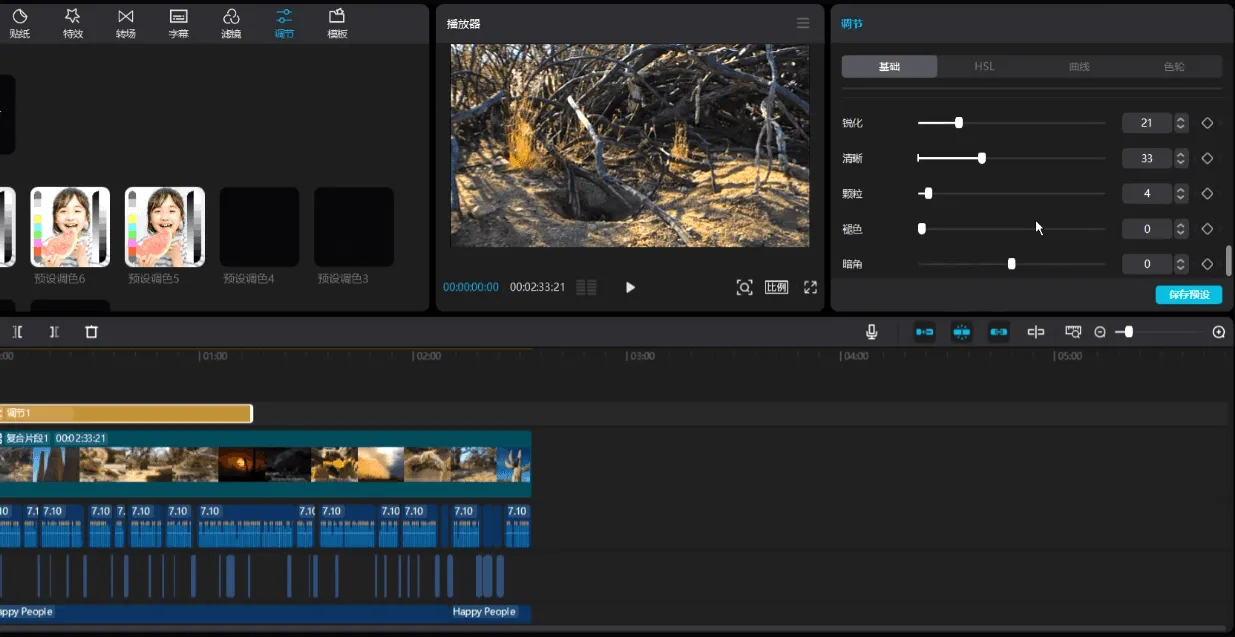The image size is (1235, 637).
Task: Click the 保存预设 (save preset) button
Action: point(1189,294)
